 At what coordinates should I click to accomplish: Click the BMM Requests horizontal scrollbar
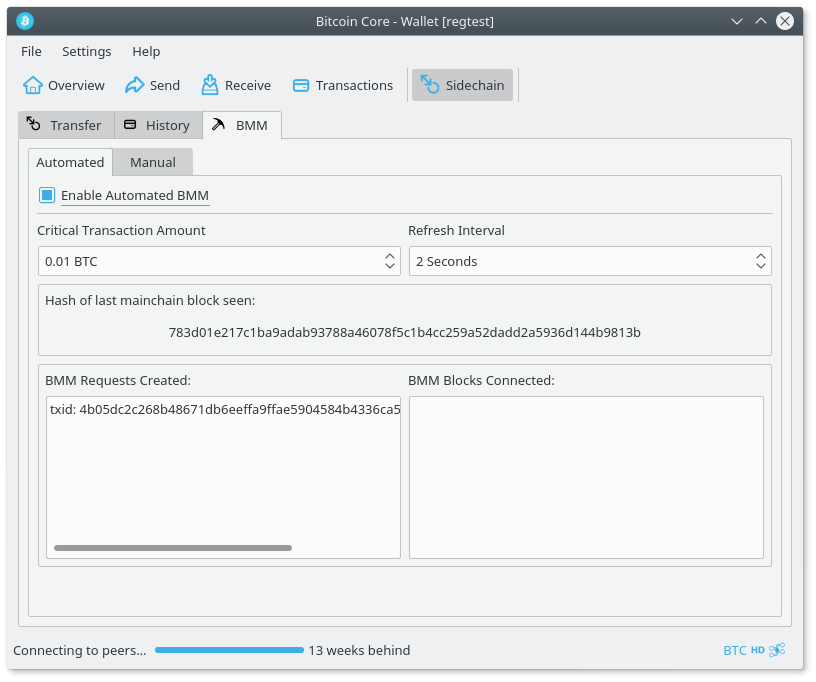173,548
